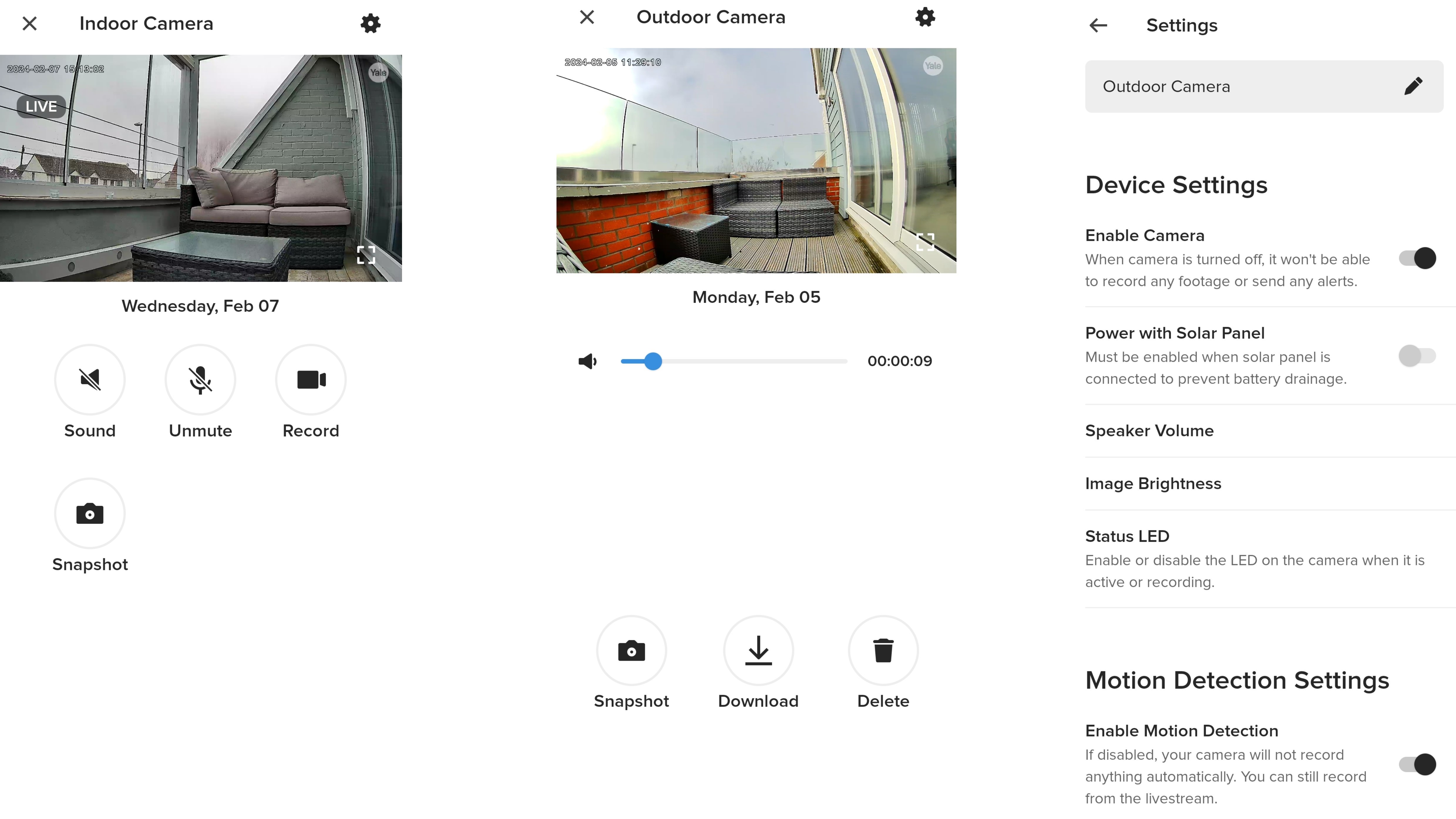Open Indoor Camera settings gear
1456x819 pixels.
click(x=370, y=24)
